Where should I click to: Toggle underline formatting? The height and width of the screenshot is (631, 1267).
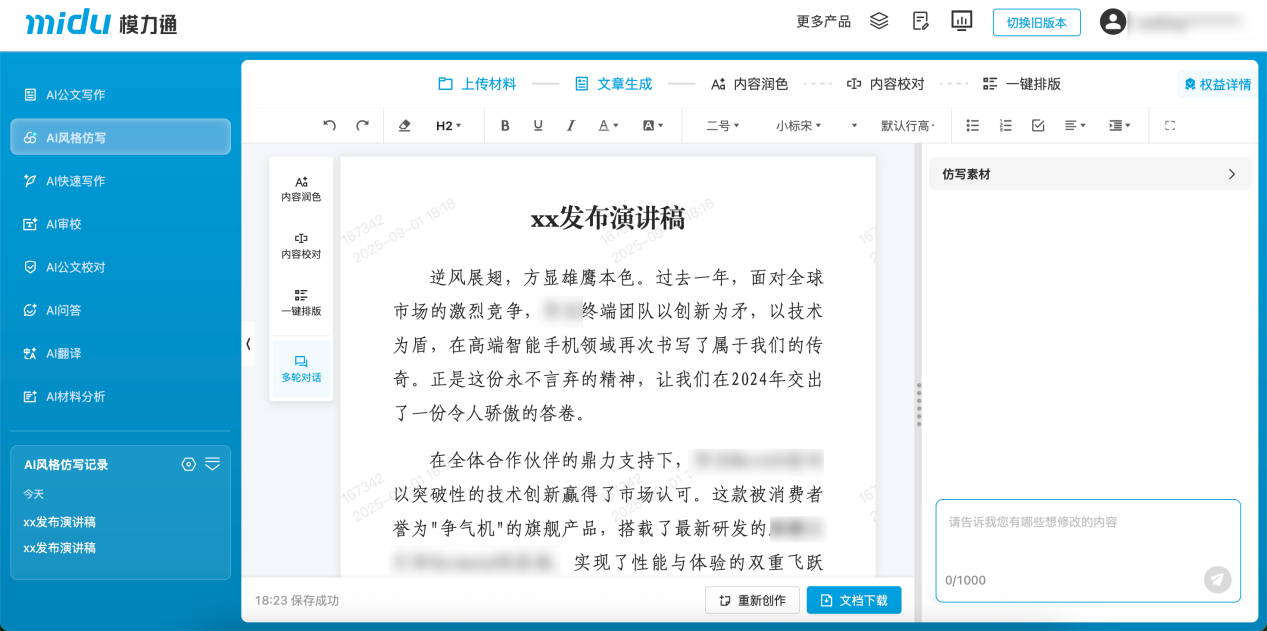coord(537,125)
